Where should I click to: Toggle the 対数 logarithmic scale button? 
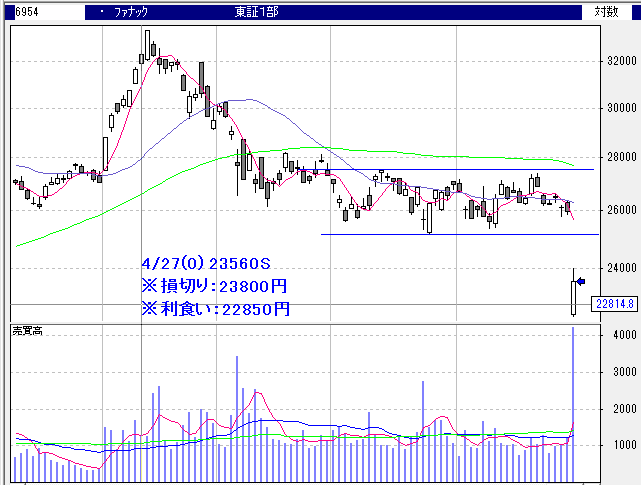pos(606,11)
